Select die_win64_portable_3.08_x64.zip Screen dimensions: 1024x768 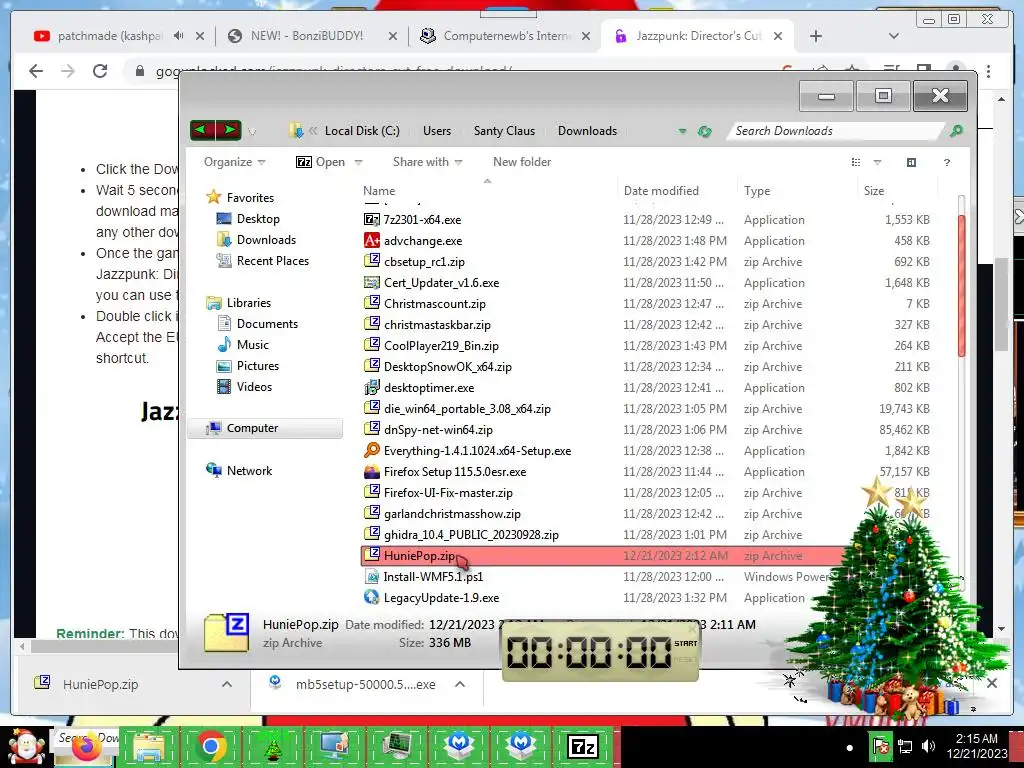(x=467, y=409)
